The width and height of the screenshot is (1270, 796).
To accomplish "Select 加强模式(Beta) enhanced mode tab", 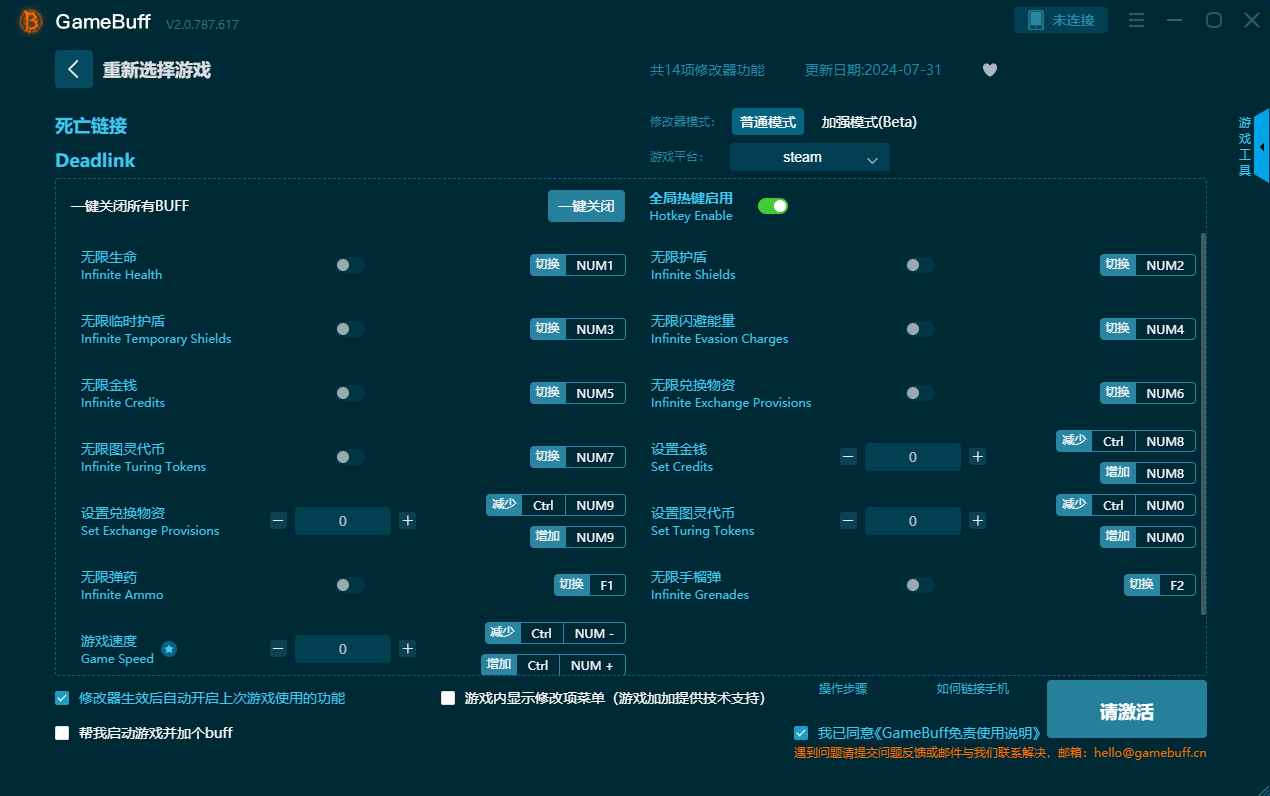I will (869, 122).
